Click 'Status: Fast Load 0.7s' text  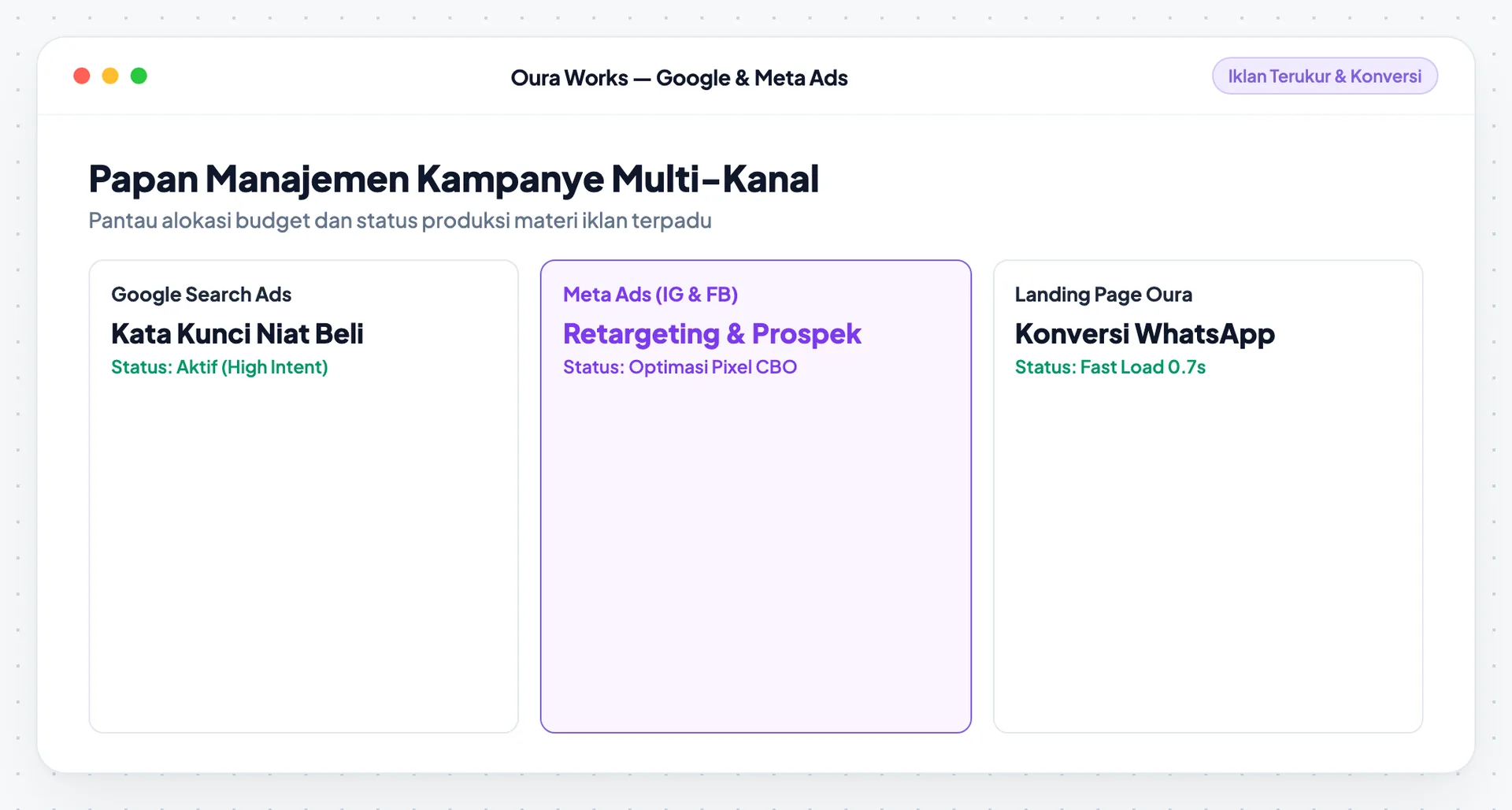(x=1110, y=367)
